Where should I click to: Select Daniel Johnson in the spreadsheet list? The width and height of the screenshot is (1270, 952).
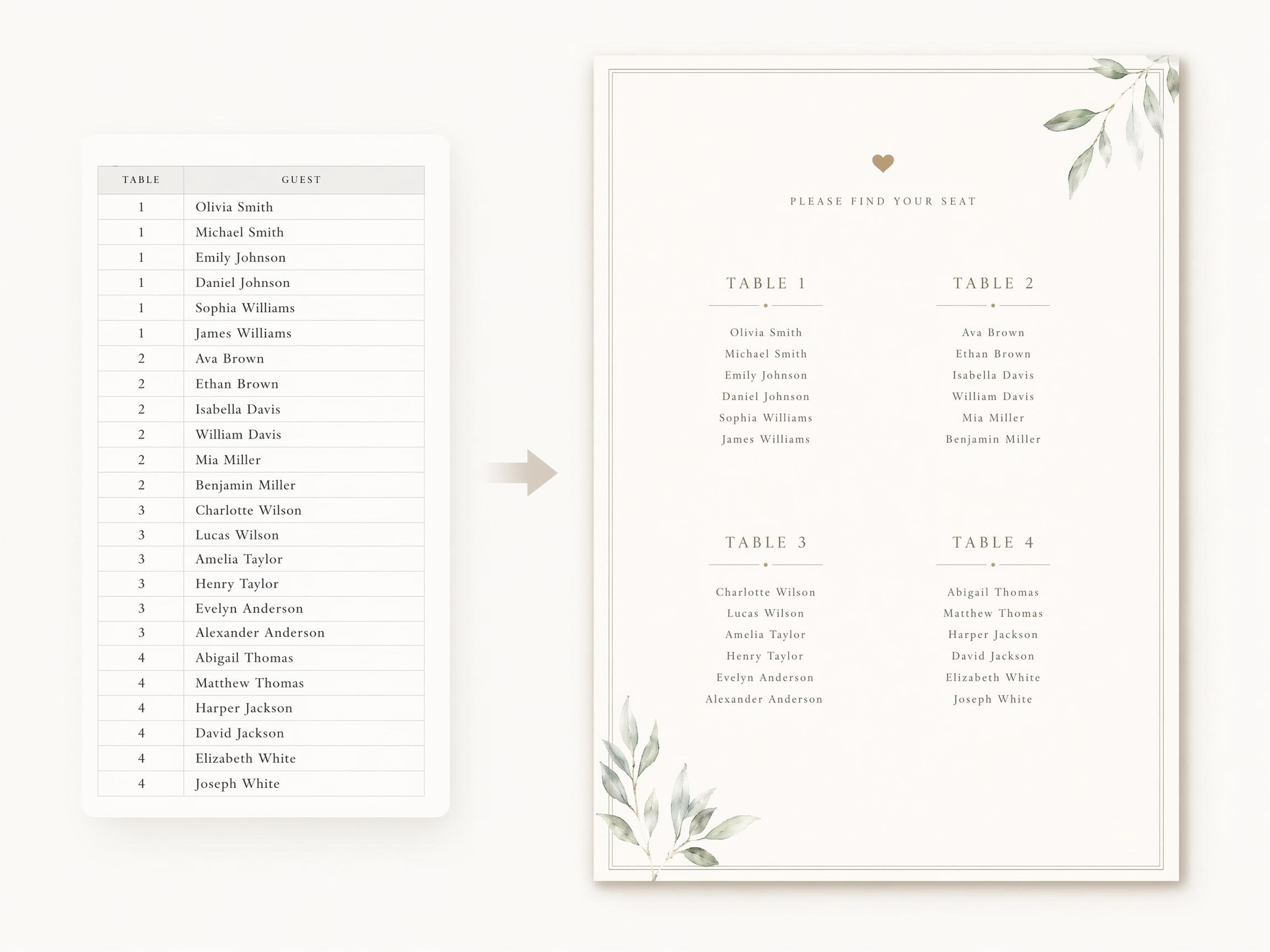[x=242, y=283]
